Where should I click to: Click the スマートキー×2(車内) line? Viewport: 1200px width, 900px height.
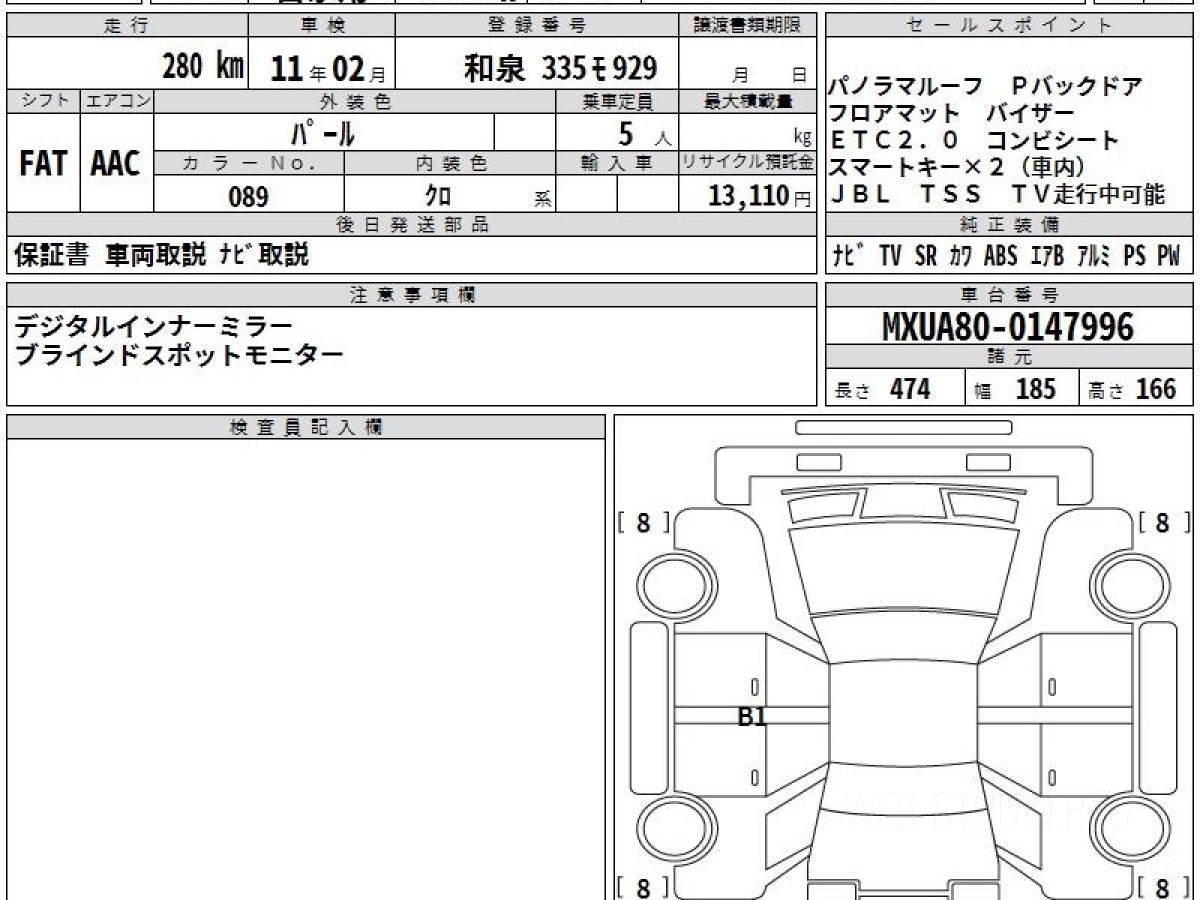(x=957, y=168)
